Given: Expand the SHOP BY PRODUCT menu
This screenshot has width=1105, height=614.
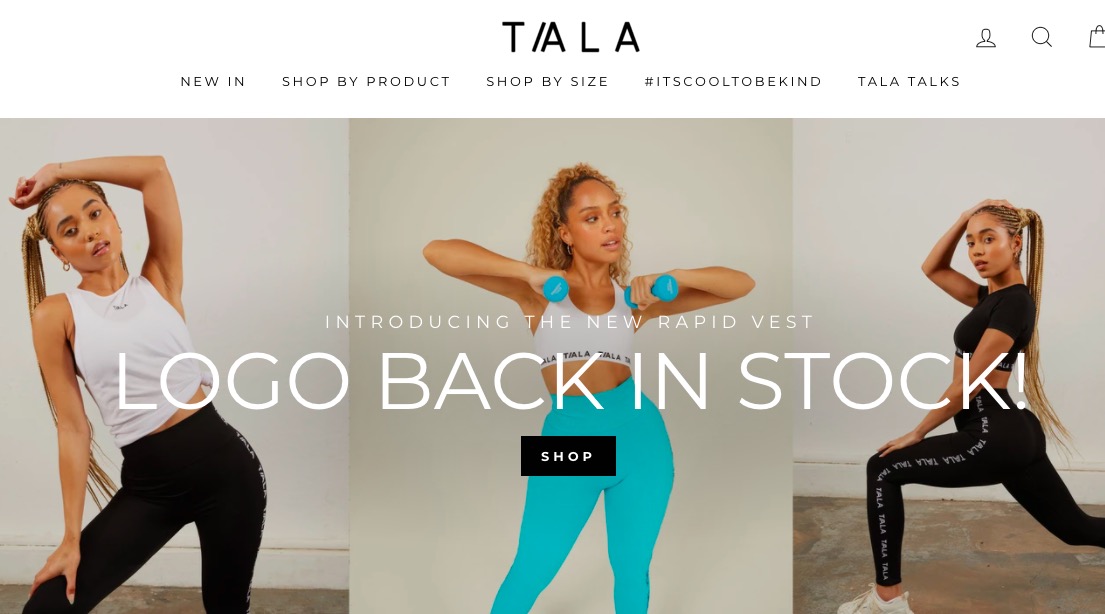Looking at the screenshot, I should (x=366, y=82).
